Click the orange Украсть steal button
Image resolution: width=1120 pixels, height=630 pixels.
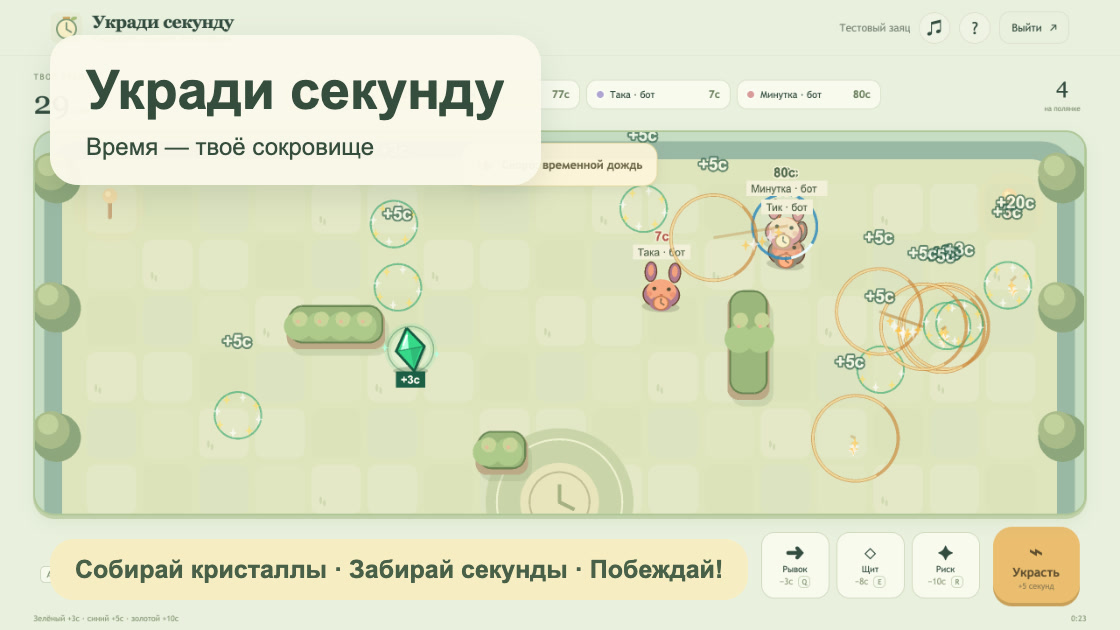click(1036, 566)
